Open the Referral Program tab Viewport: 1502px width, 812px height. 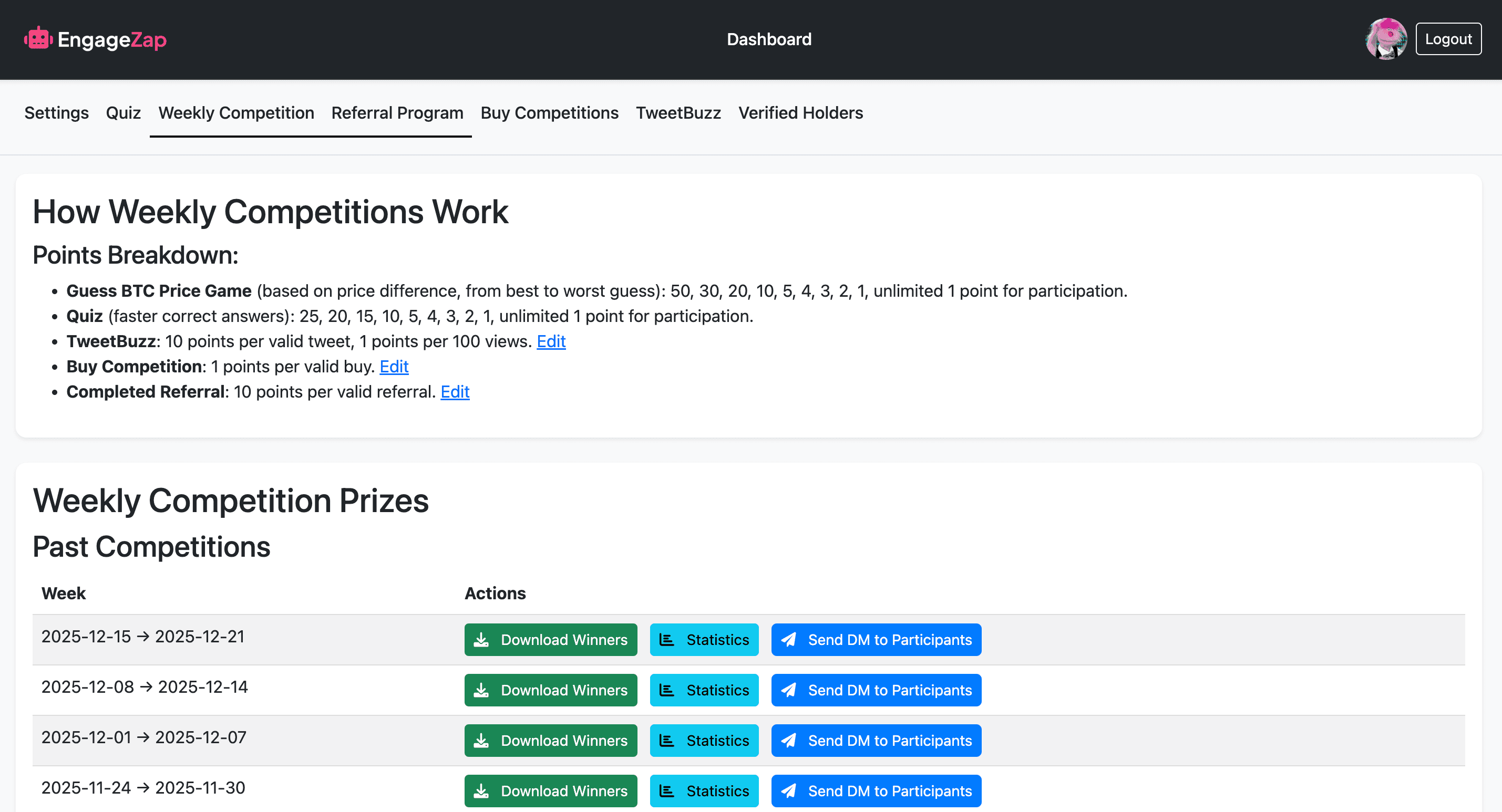click(x=397, y=112)
